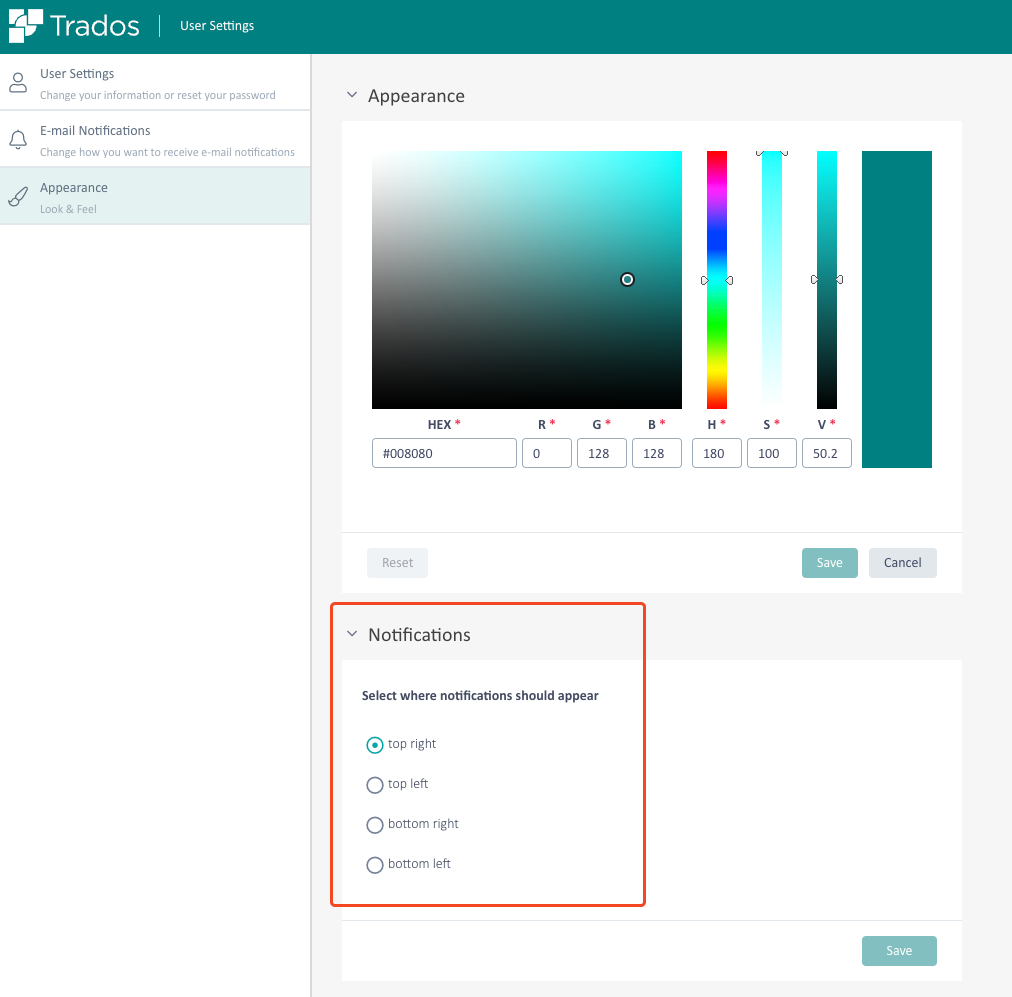The height and width of the screenshot is (997, 1012).
Task: Save the Appearance color settings
Action: [829, 563]
